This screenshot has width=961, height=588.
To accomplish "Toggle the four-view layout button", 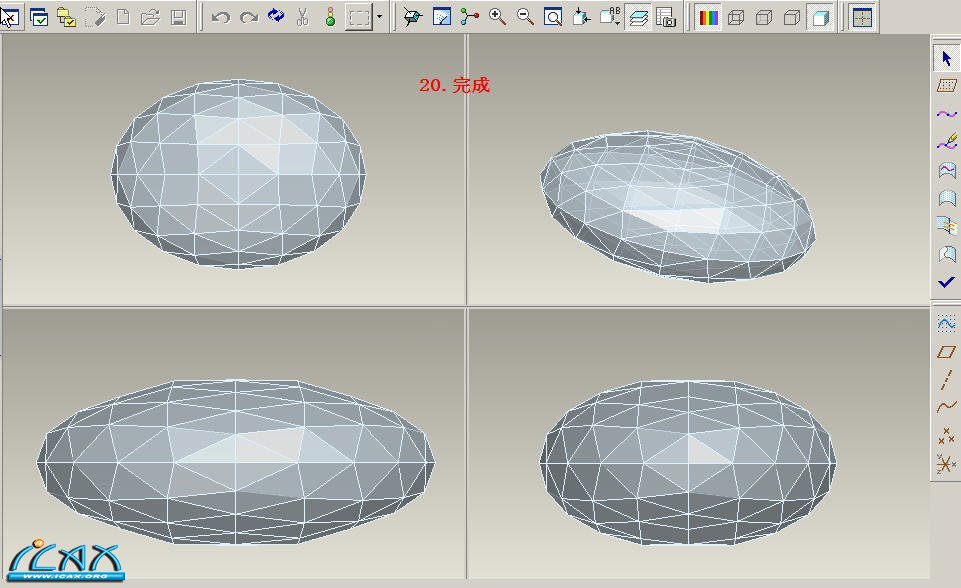I will pyautogui.click(x=862, y=17).
